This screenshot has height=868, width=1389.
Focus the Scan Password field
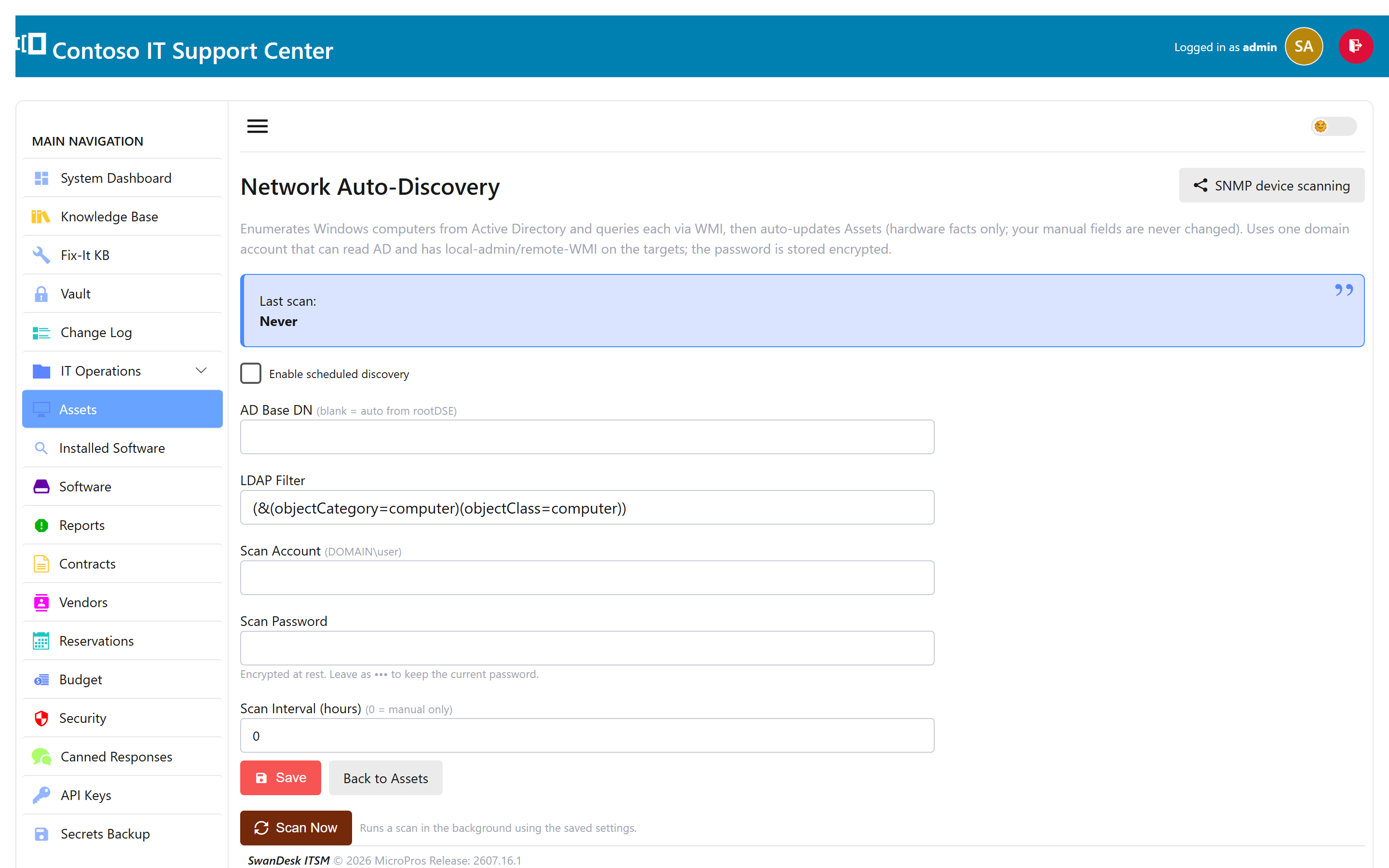587,648
